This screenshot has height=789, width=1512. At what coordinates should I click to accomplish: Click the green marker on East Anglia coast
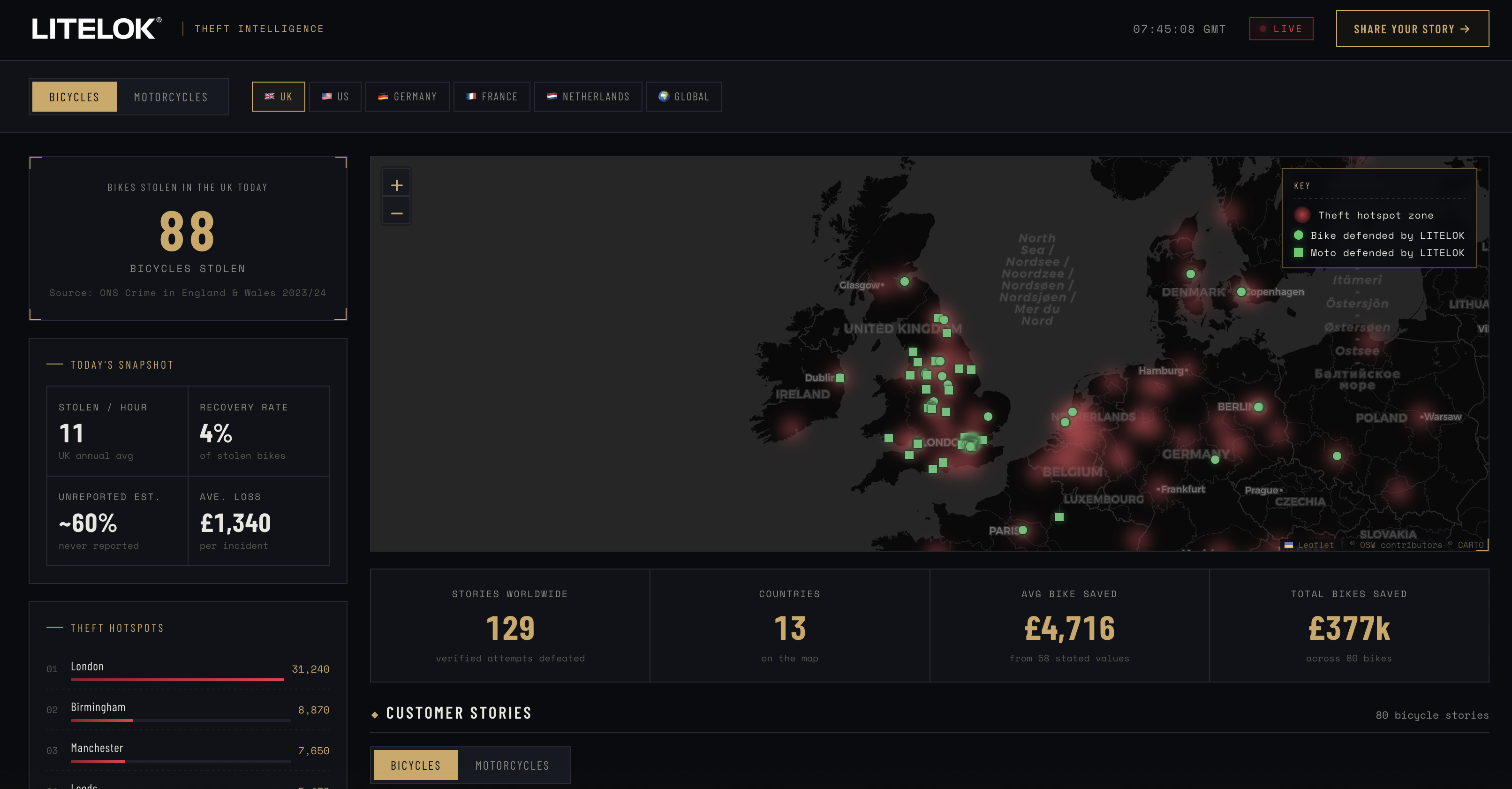pos(988,417)
